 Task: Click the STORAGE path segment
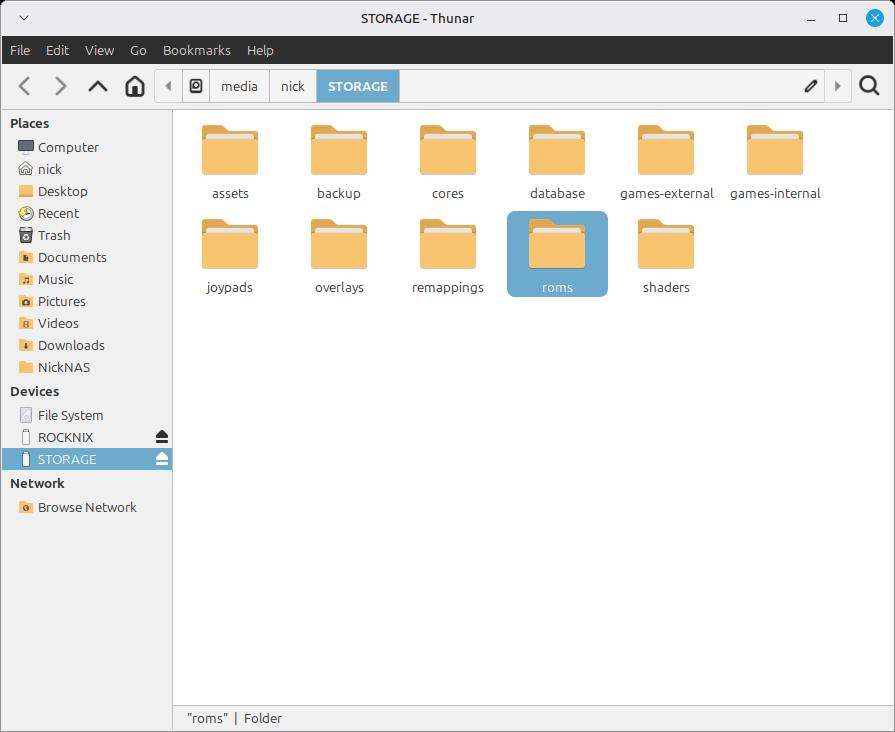358,86
